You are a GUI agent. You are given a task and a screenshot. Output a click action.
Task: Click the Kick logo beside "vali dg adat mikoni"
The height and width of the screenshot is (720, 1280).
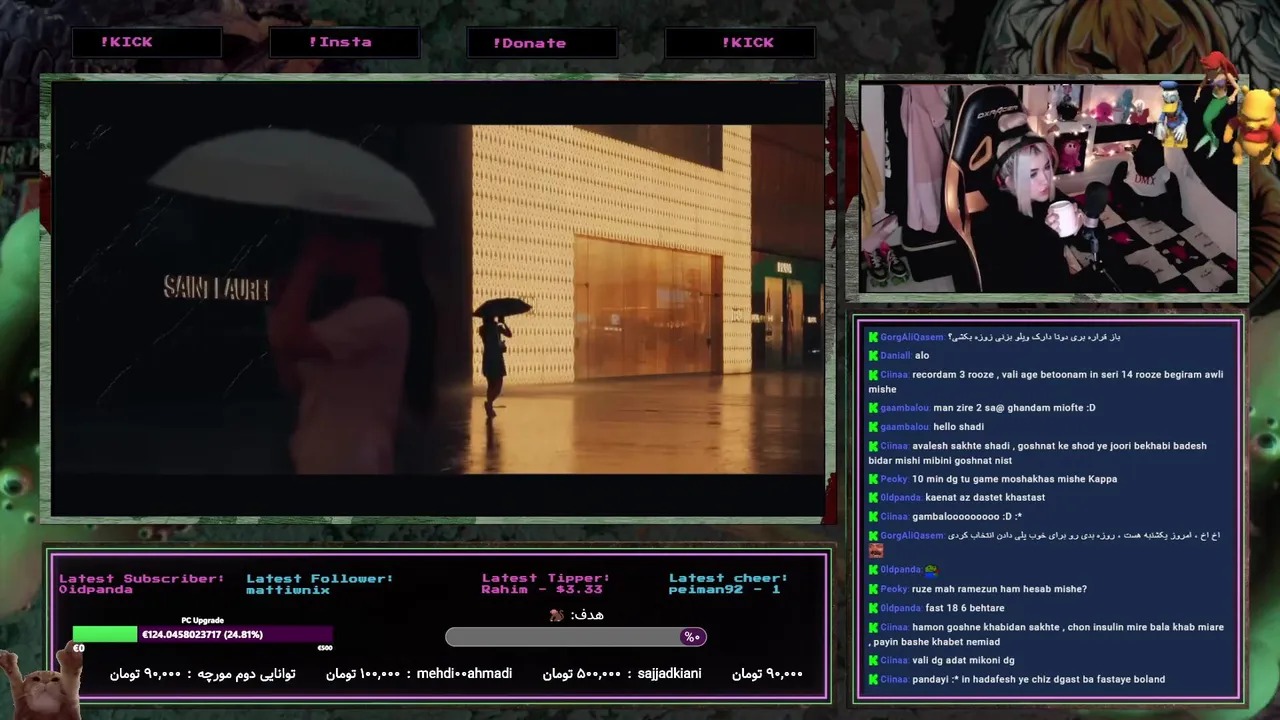pos(873,660)
